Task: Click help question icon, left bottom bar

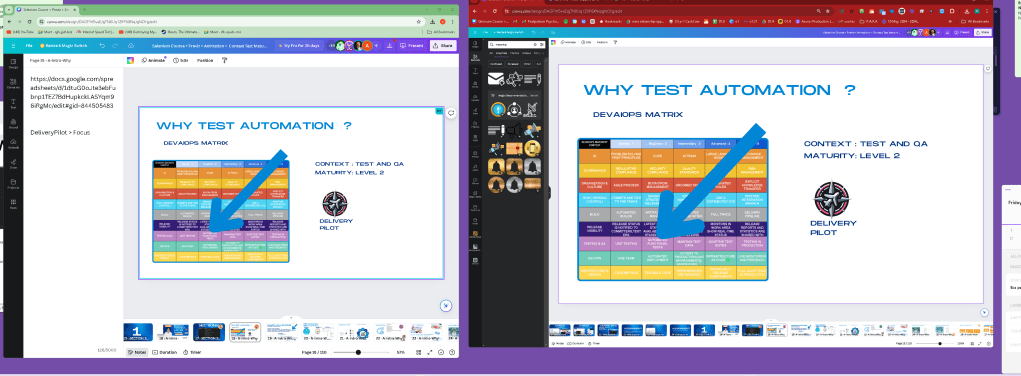Action: click(x=452, y=353)
